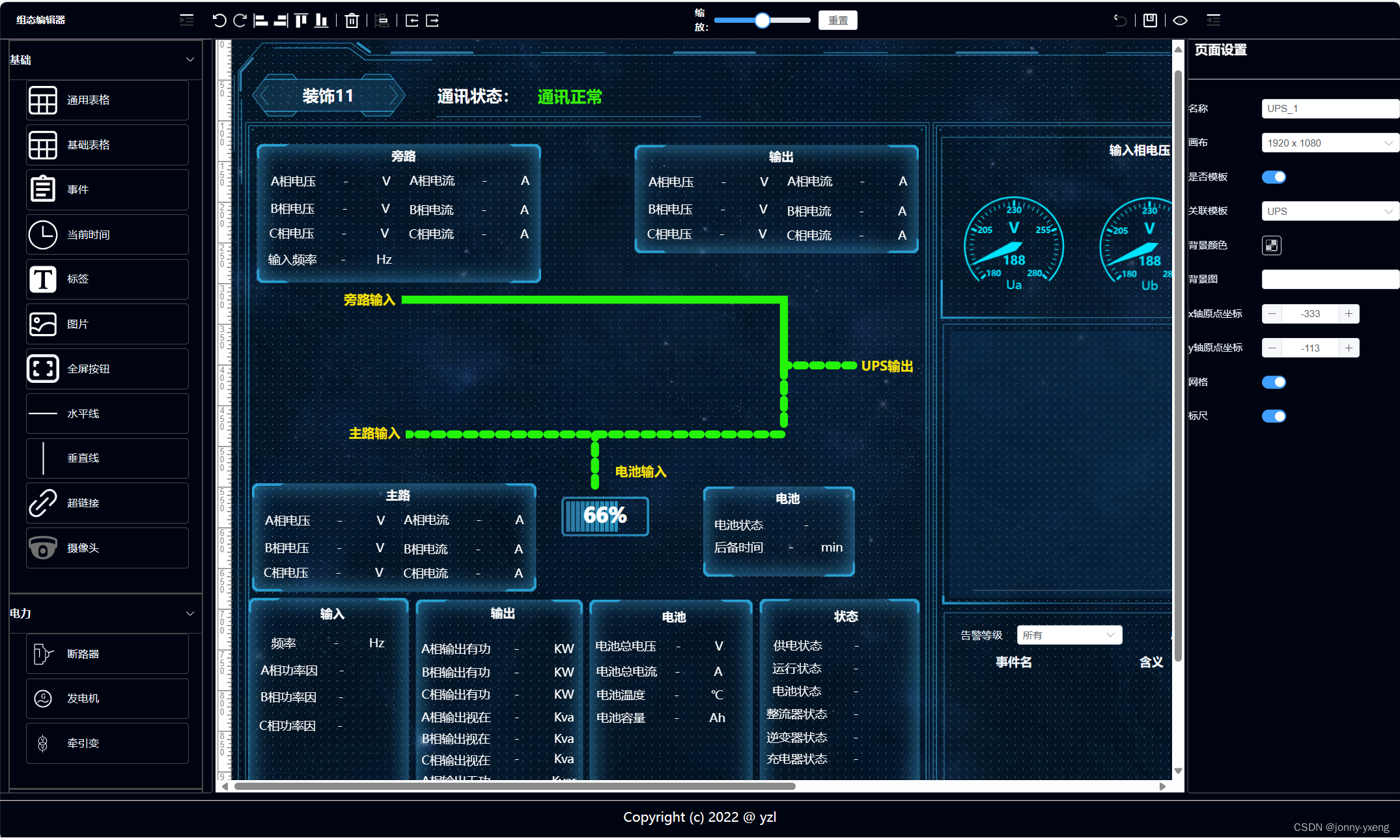Open the 关联模板 UPS dropdown
Image resolution: width=1400 pixels, height=840 pixels.
coord(1328,212)
